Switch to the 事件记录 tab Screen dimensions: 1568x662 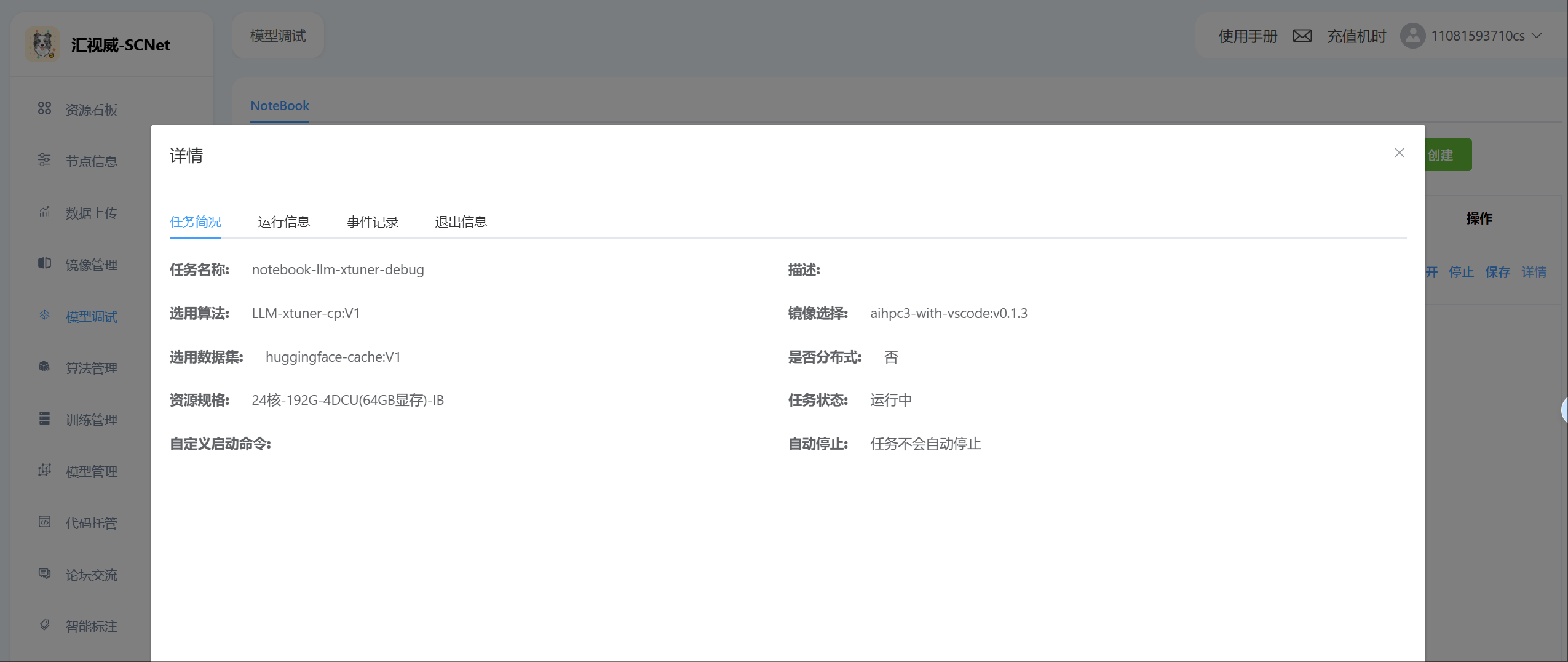click(372, 221)
